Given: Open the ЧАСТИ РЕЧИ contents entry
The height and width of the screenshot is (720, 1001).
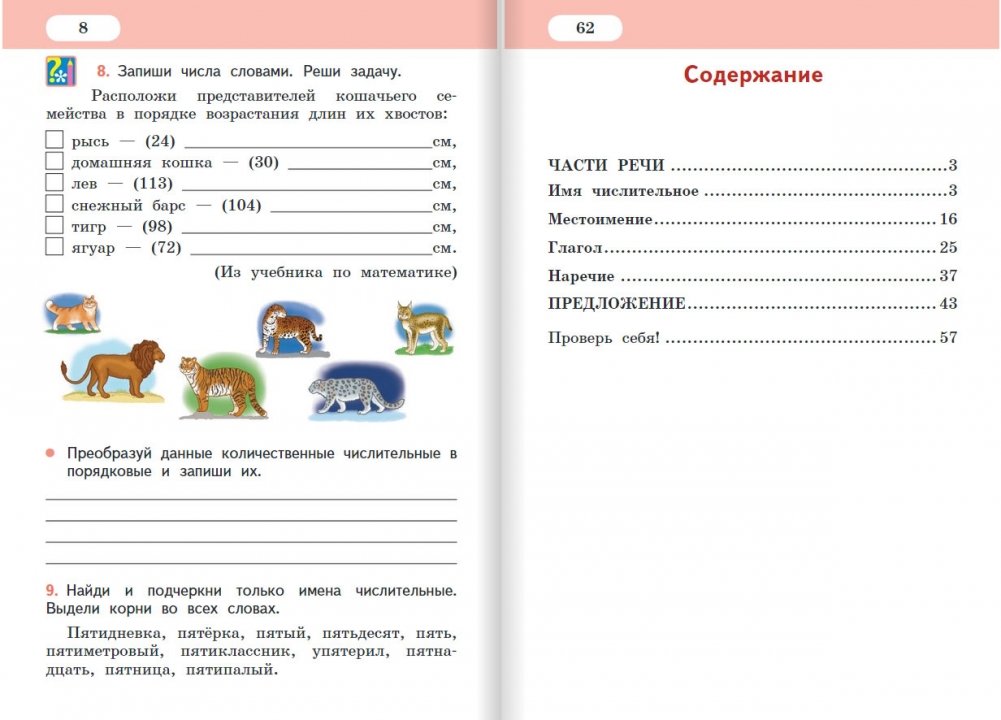Looking at the screenshot, I should pos(606,166).
